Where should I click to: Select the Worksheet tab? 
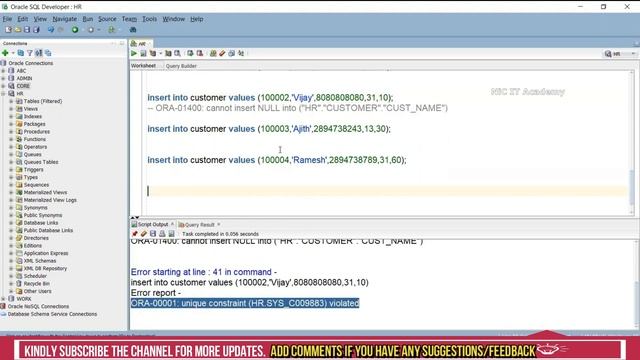tap(143, 66)
